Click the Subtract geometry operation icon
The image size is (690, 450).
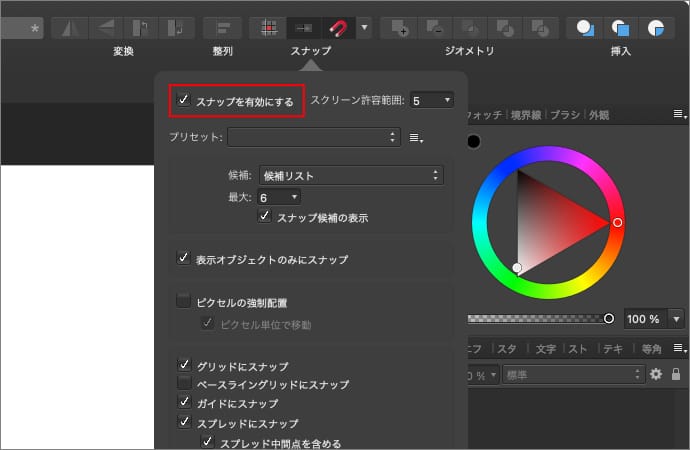tap(434, 27)
